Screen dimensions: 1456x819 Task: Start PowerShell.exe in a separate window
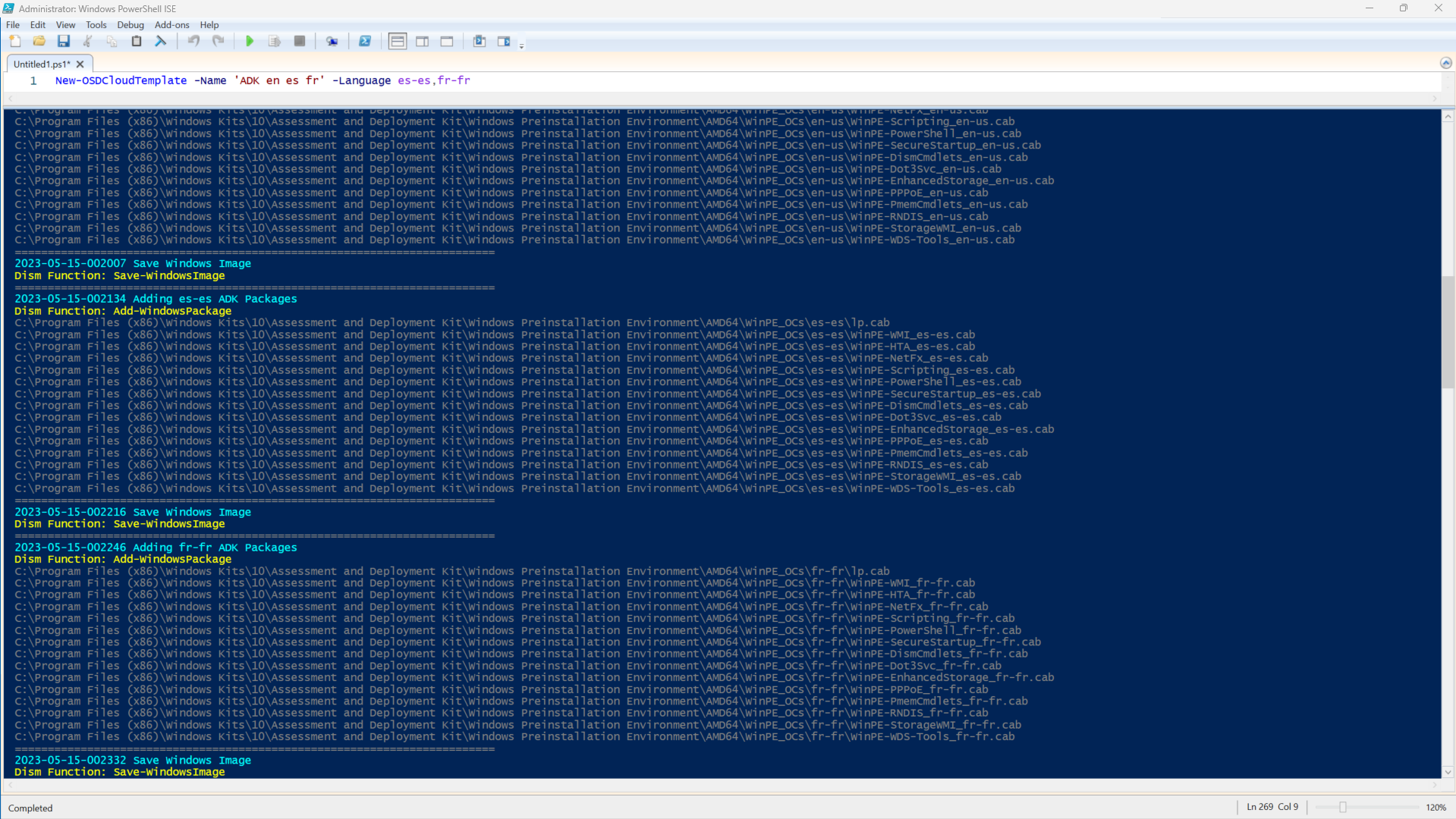[365, 42]
